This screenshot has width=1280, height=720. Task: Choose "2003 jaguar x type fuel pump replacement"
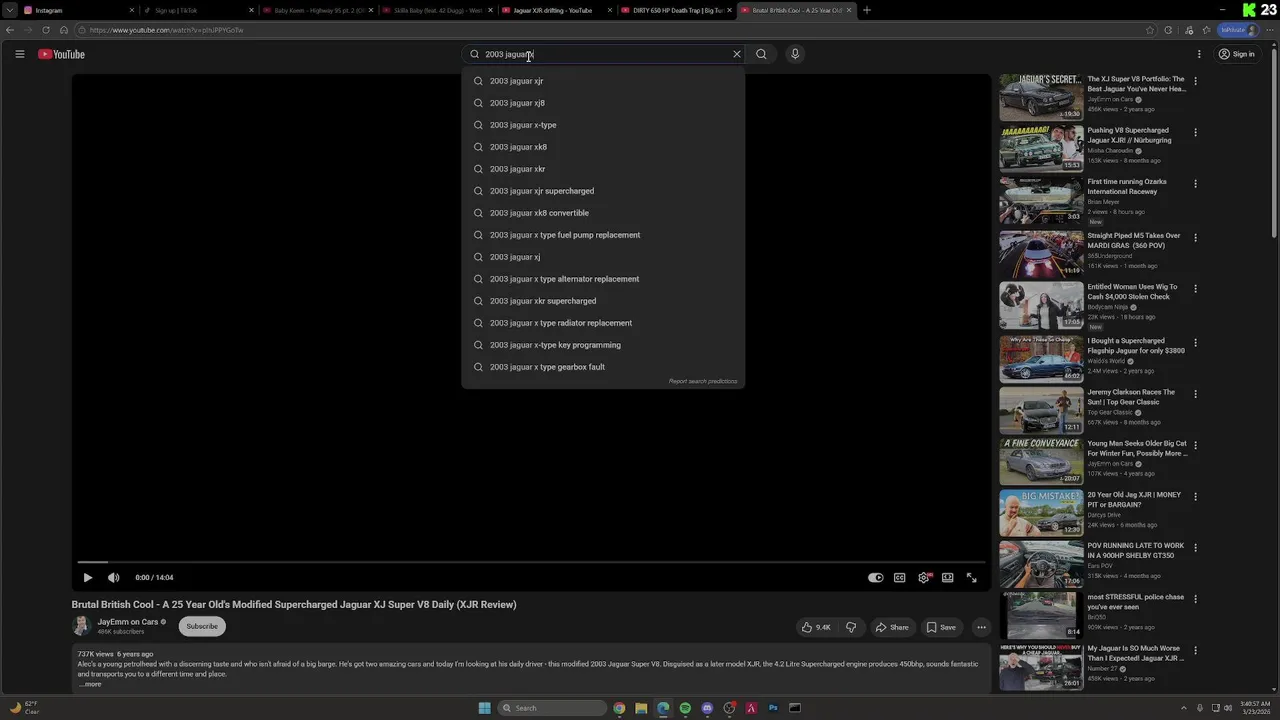603,235
